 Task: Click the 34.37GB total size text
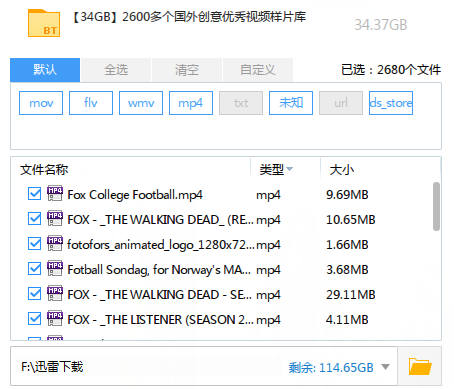coord(381,25)
